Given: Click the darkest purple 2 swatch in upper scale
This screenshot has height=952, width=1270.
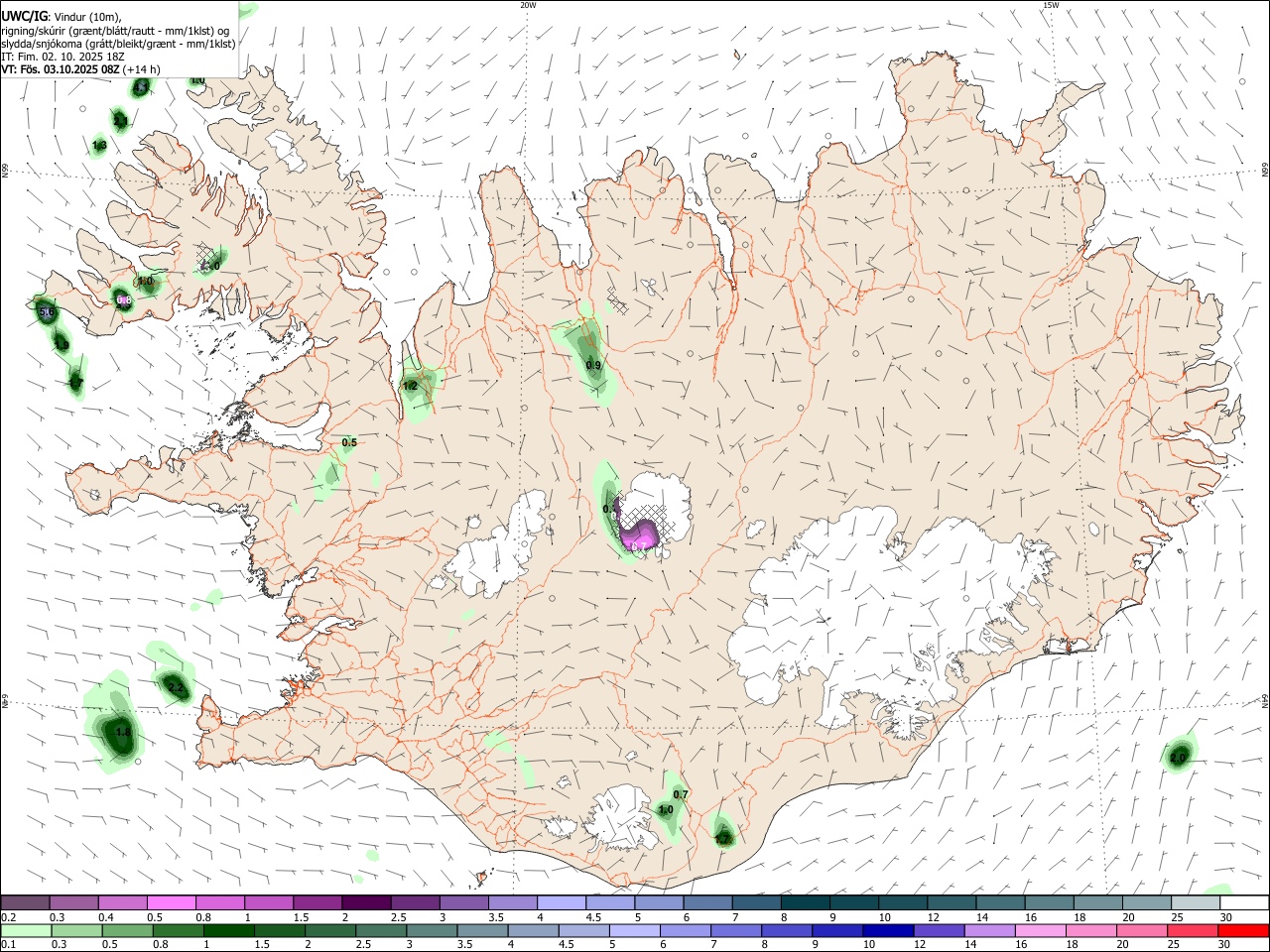Looking at the screenshot, I should coord(365,903).
